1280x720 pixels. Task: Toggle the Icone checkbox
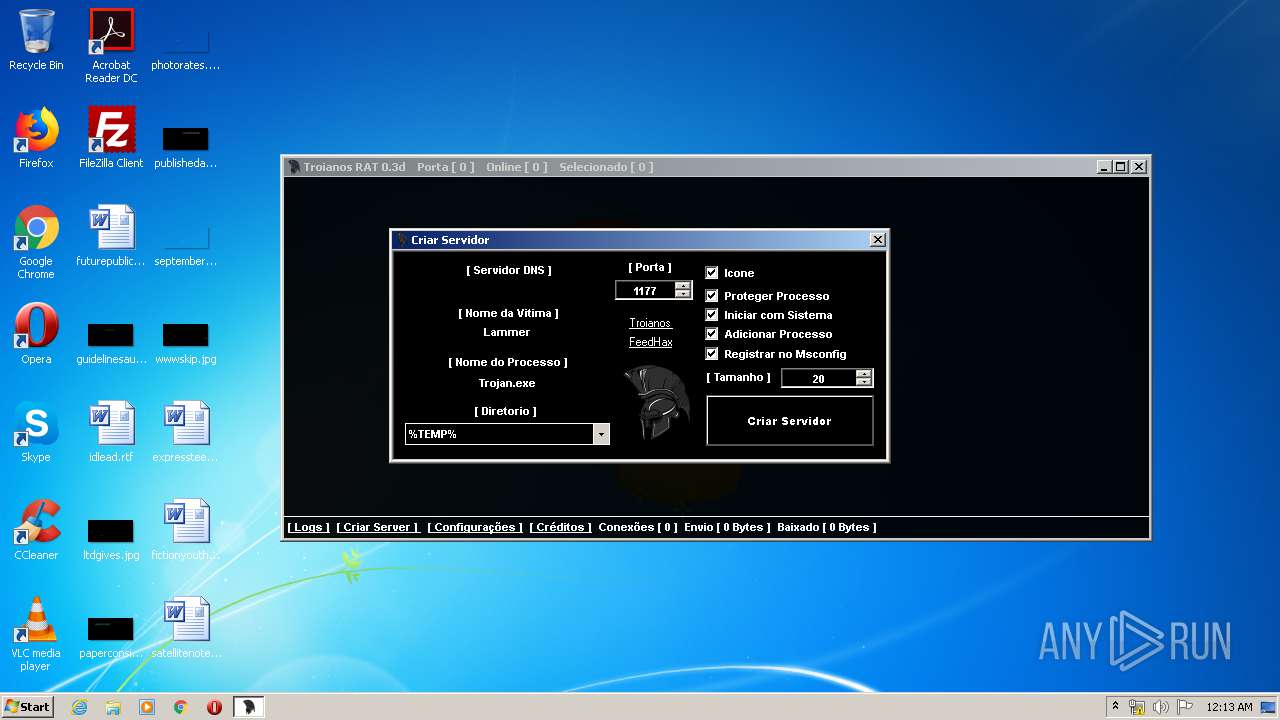(712, 273)
